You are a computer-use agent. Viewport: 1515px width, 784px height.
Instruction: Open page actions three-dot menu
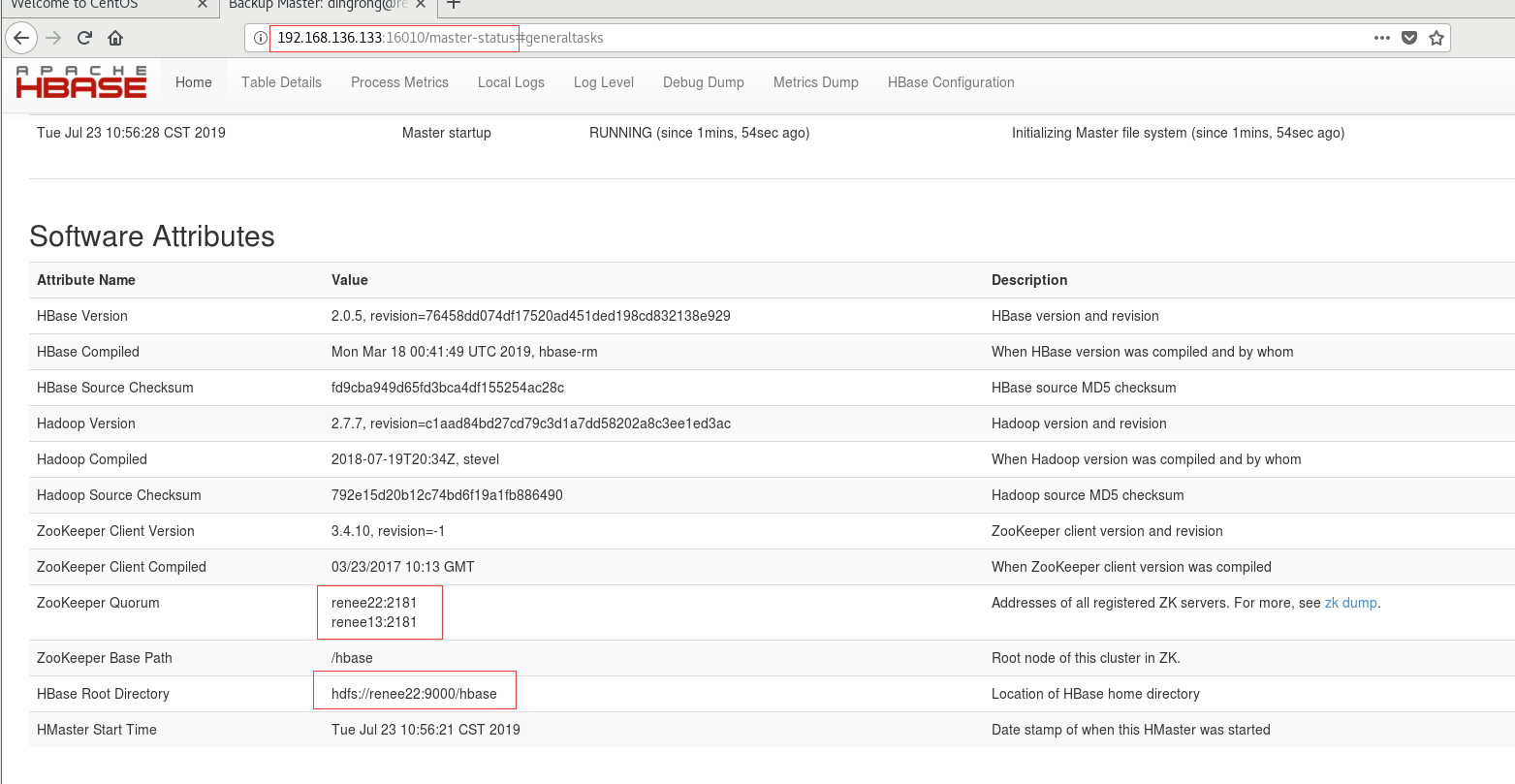(1382, 38)
